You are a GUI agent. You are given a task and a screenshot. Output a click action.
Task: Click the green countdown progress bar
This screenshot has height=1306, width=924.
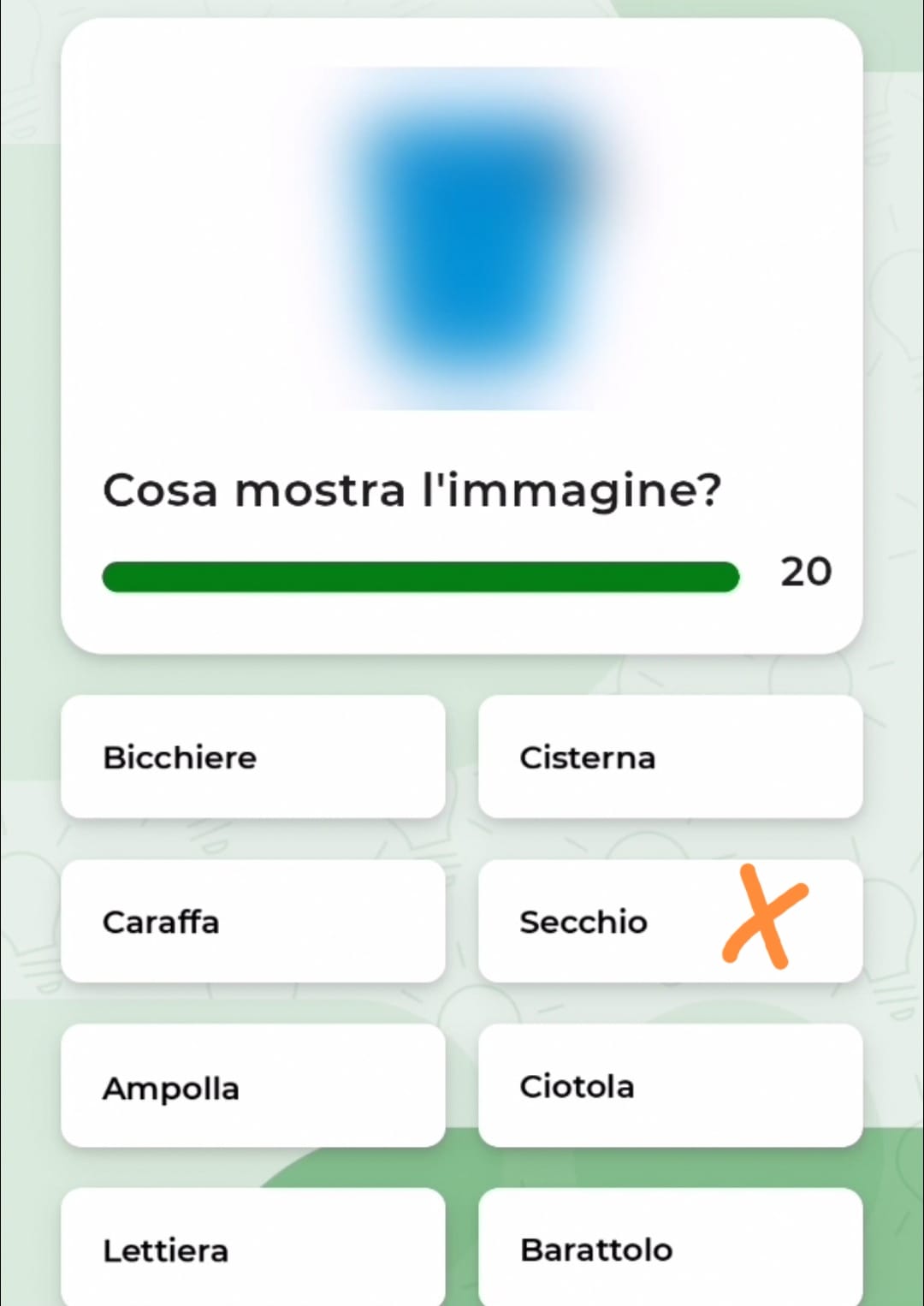click(420, 577)
